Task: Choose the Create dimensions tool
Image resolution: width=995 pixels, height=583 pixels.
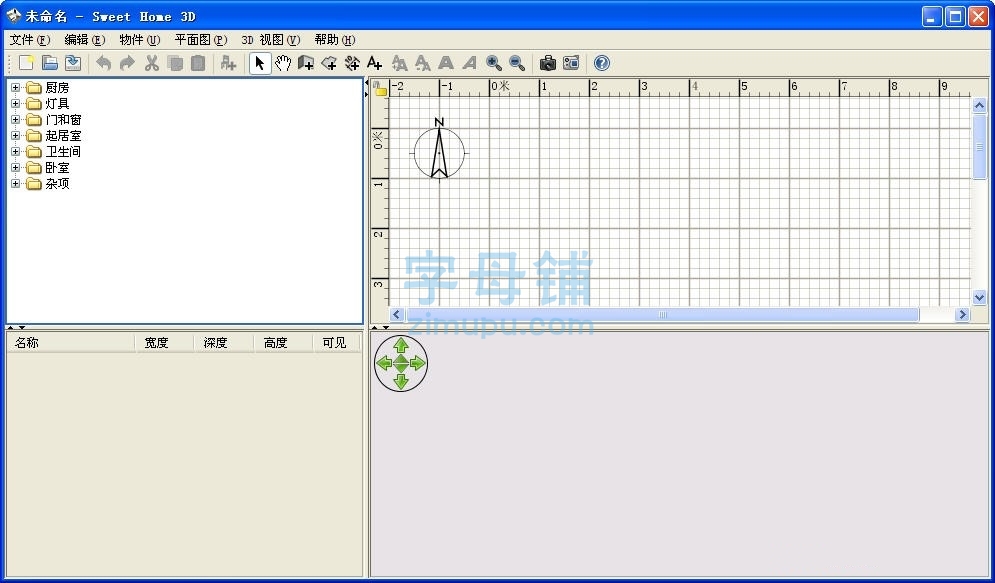Action: 352,63
